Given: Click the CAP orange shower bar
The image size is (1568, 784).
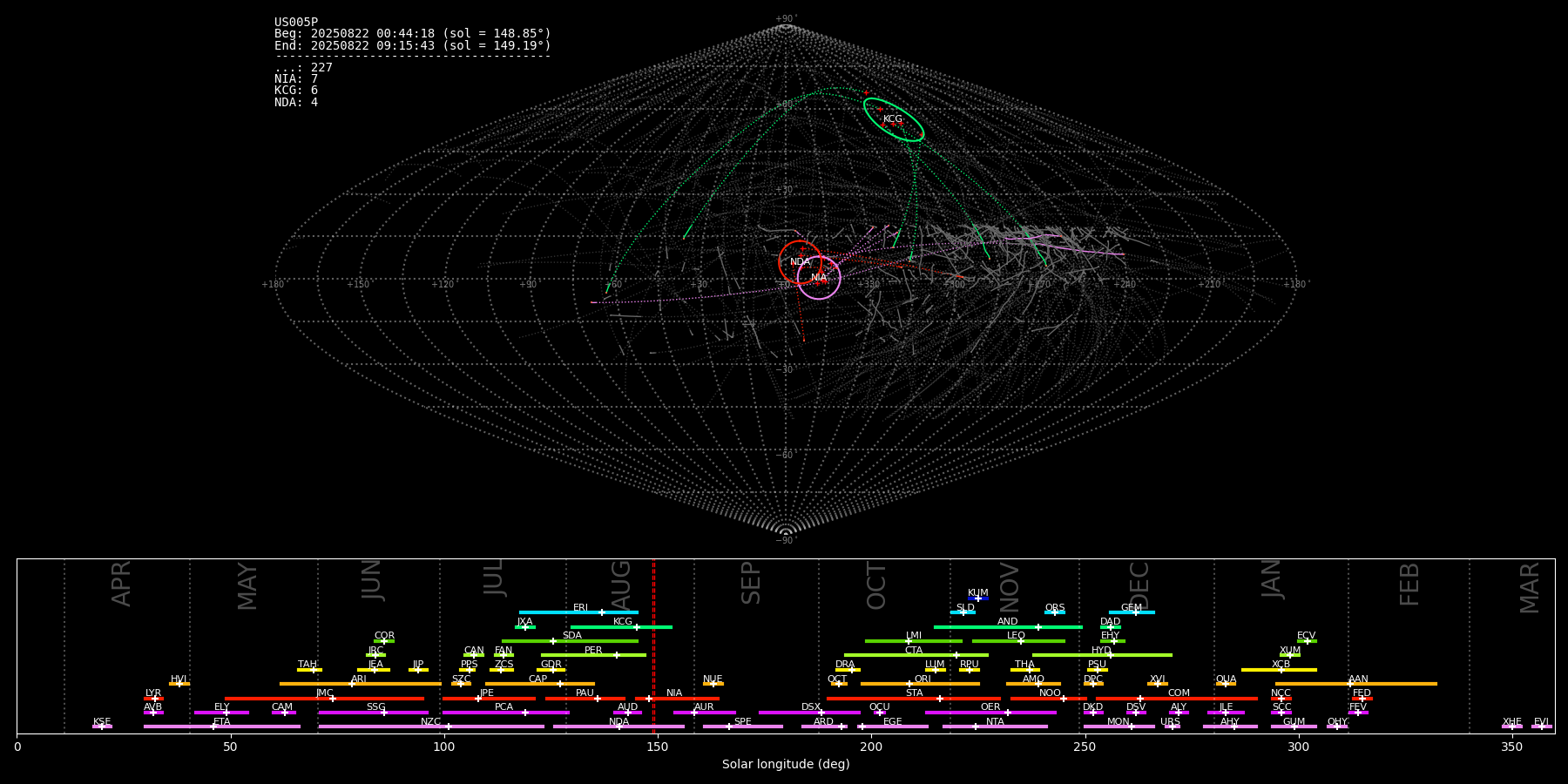Looking at the screenshot, I should (540, 684).
